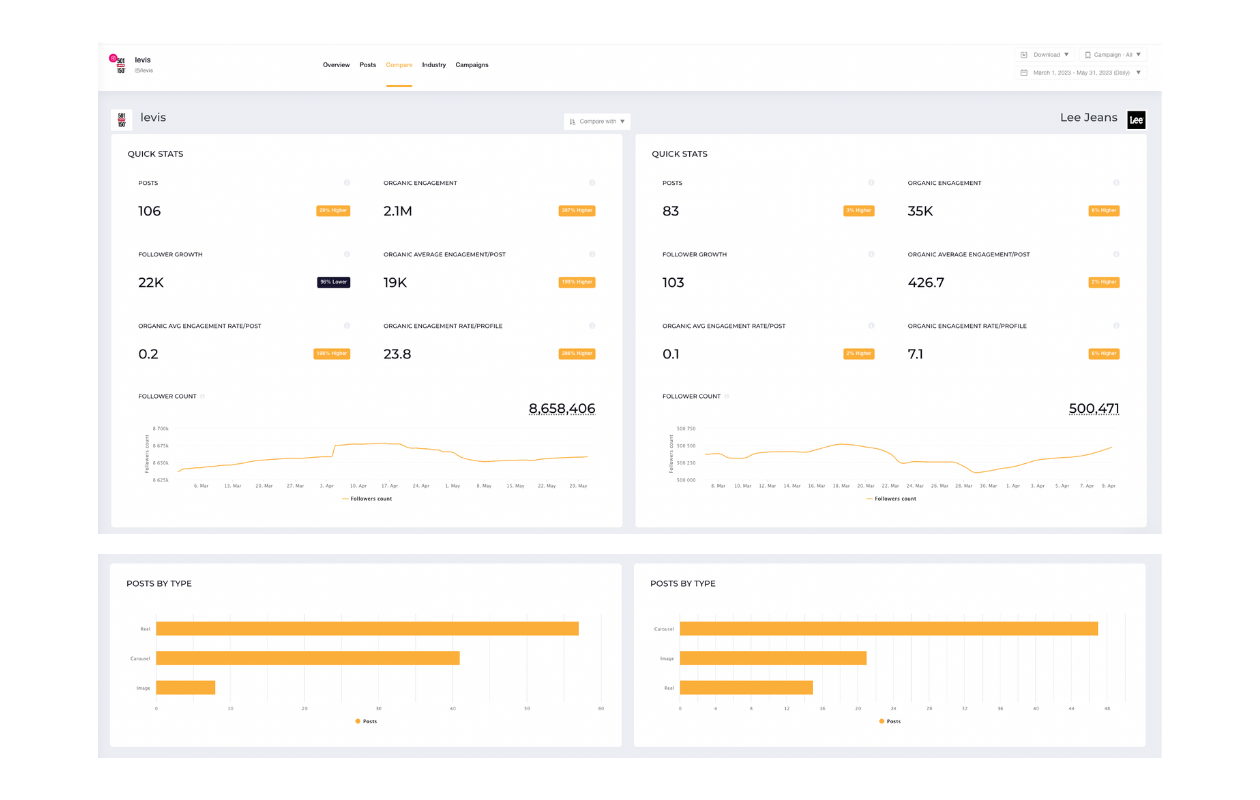1260x800 pixels.
Task: Toggle Followers count legend in Lee Jeans chart
Action: click(891, 498)
